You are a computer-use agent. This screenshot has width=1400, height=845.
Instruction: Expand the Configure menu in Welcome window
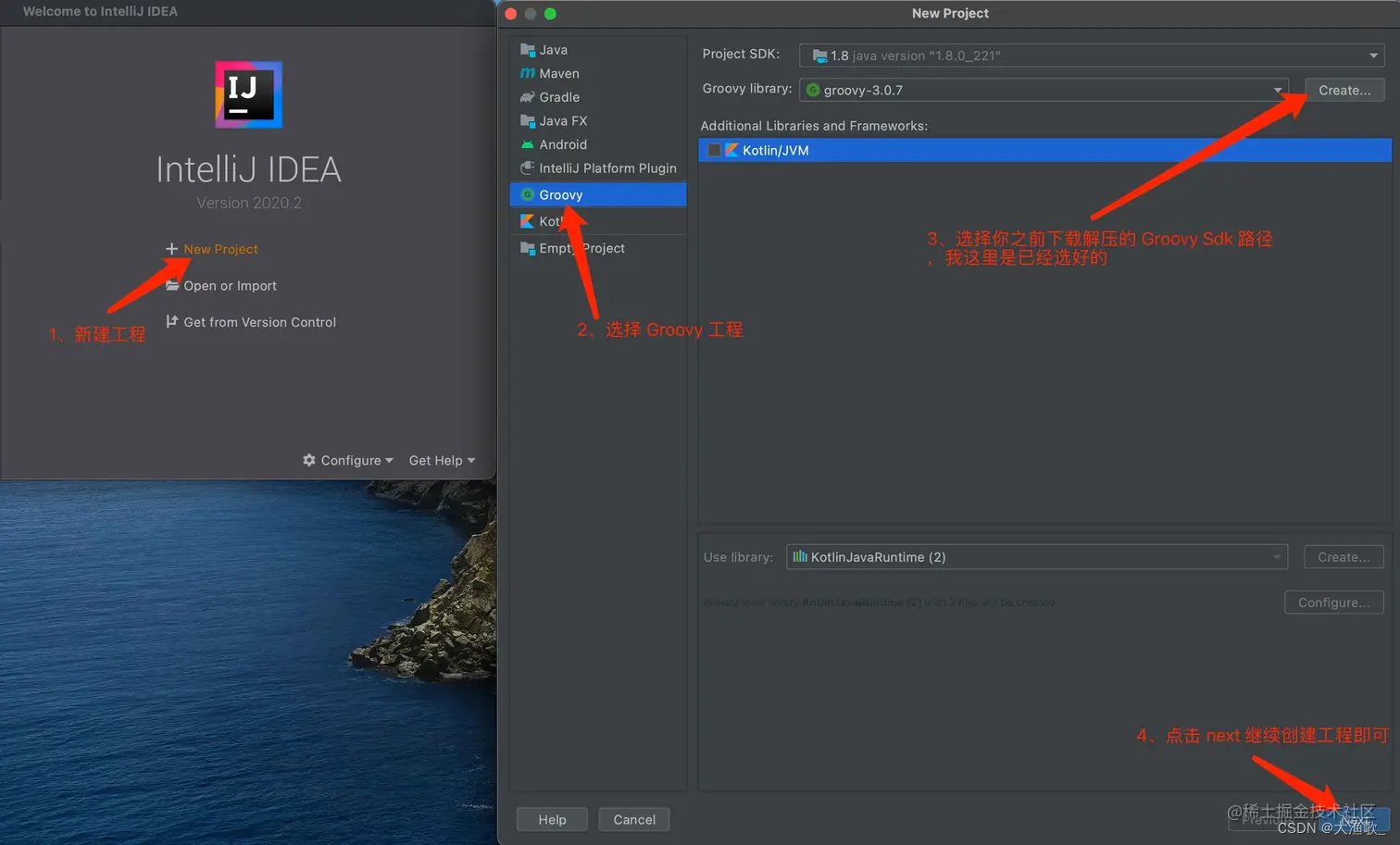[x=348, y=460]
